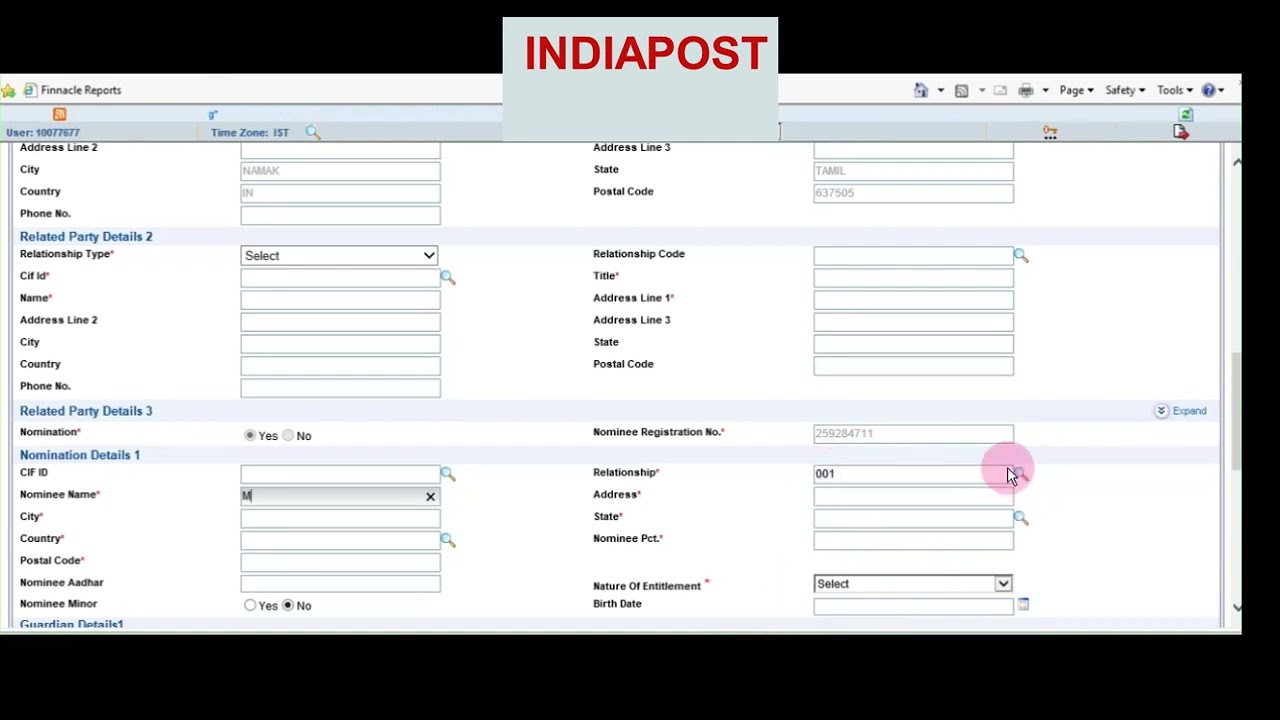Click Relationship Code search icon

(1021, 256)
